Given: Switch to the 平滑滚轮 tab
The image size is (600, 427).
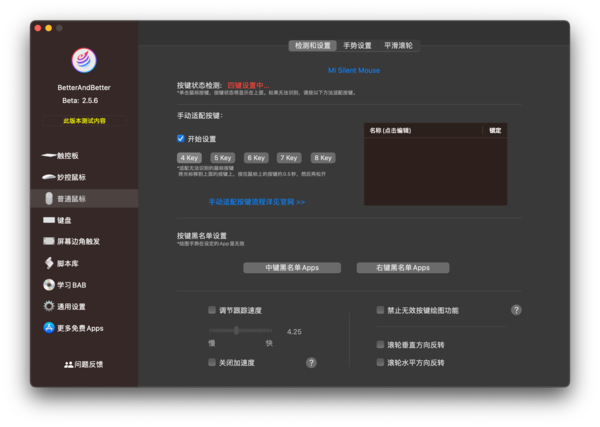Looking at the screenshot, I should click(398, 46).
